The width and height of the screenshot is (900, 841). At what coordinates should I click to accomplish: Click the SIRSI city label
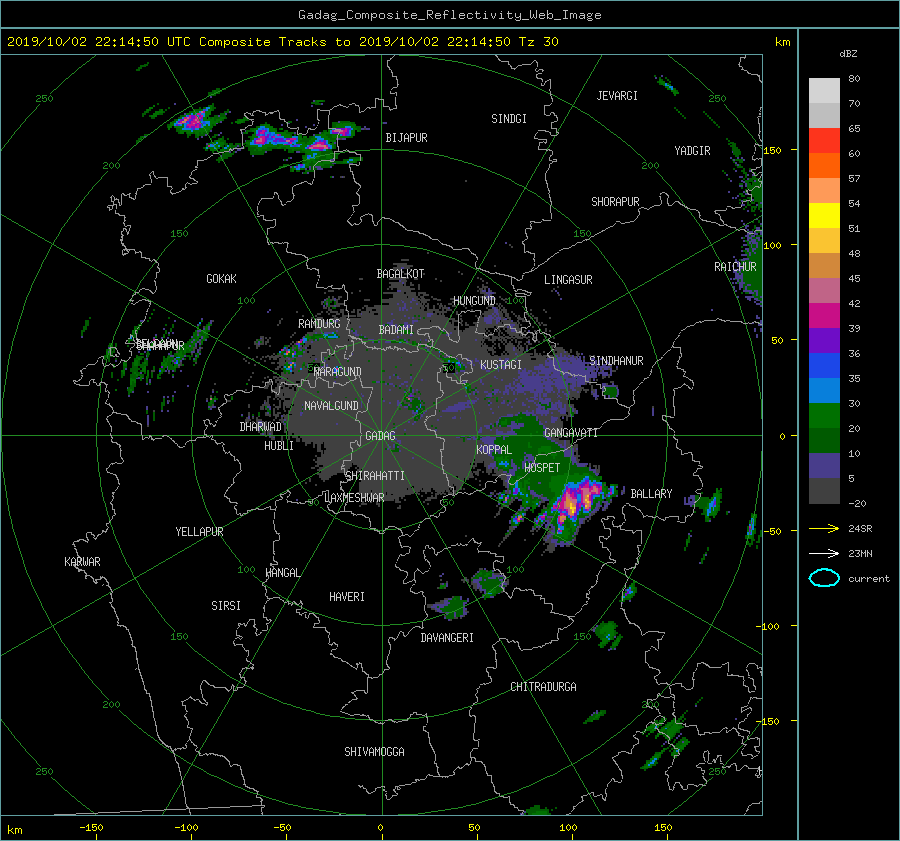[226, 606]
